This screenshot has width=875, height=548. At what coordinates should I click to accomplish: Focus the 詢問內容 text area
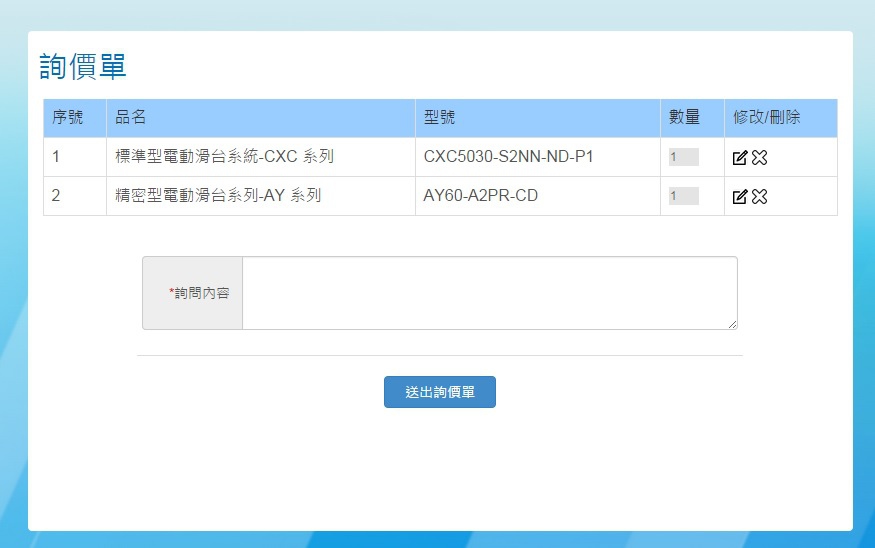(490, 293)
